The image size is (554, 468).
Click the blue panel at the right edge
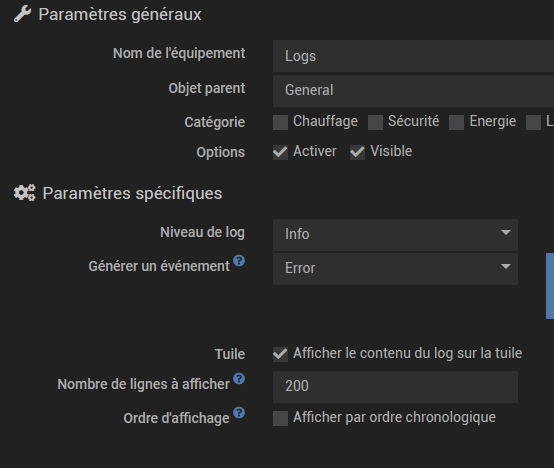point(550,286)
